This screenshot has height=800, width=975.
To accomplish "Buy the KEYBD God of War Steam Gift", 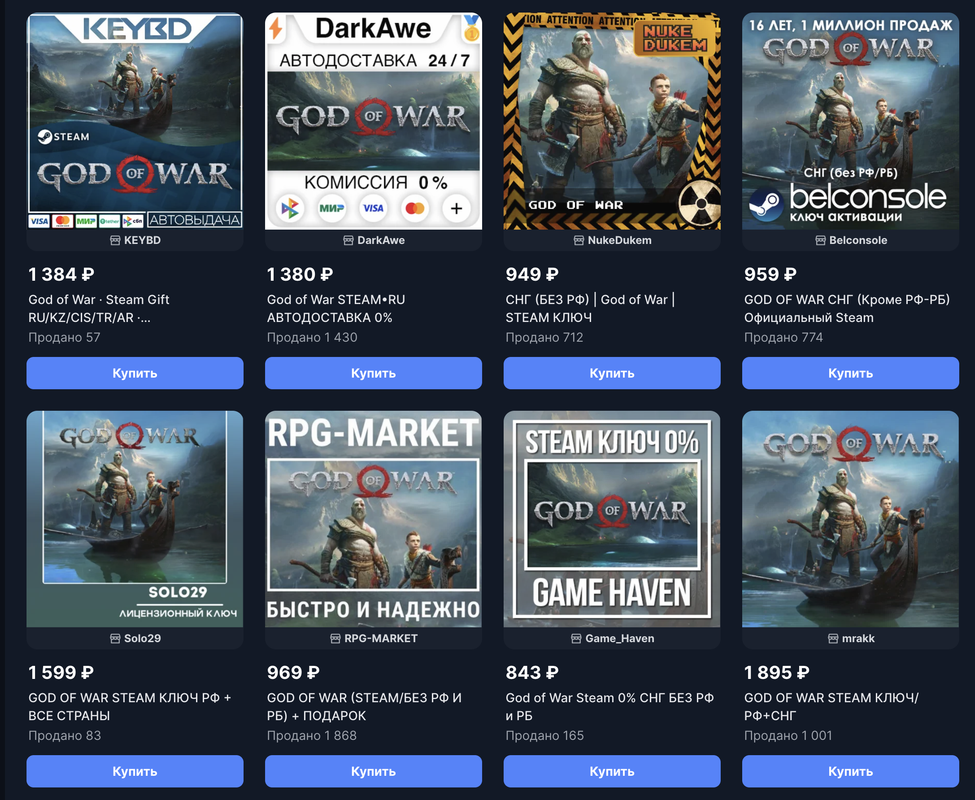I will (135, 373).
